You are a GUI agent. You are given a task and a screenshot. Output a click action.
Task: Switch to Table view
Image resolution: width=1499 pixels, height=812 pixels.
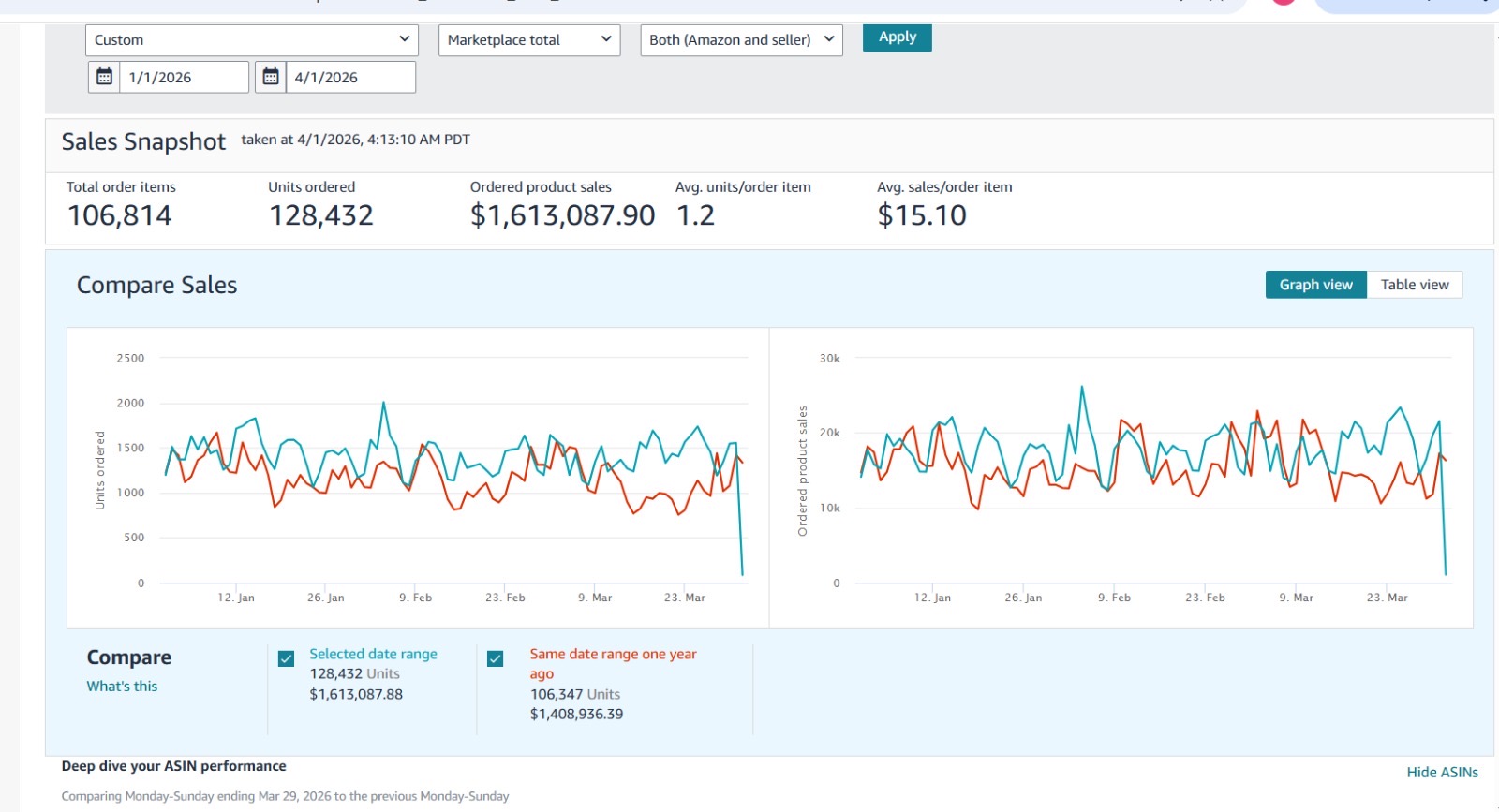coord(1415,285)
